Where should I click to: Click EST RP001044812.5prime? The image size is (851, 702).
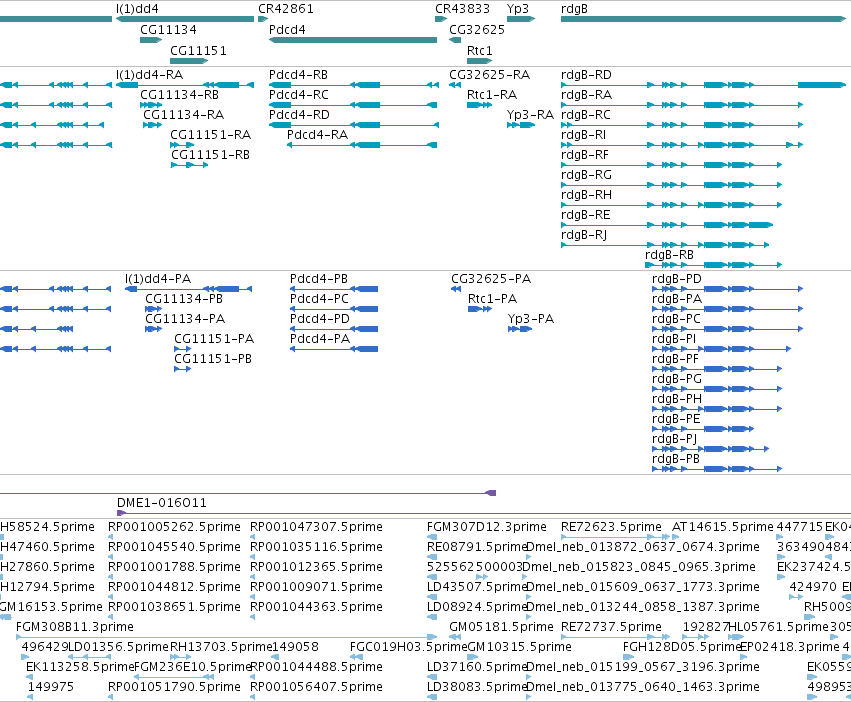(174, 586)
